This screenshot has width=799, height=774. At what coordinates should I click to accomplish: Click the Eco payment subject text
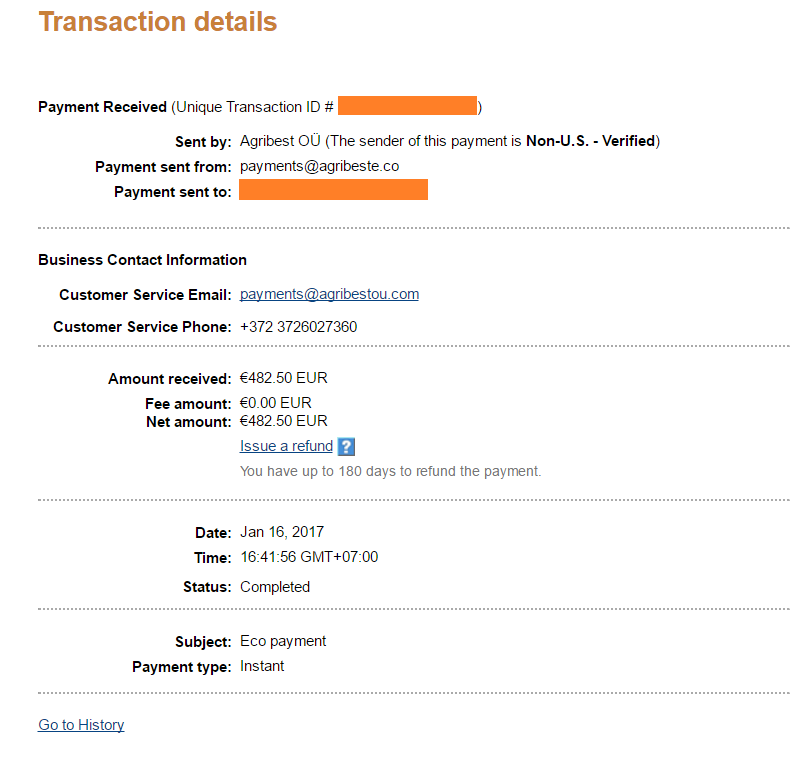pyautogui.click(x=283, y=641)
